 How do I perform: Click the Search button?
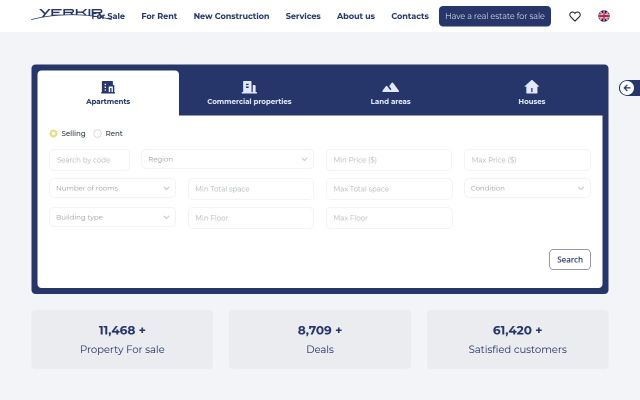tap(570, 260)
